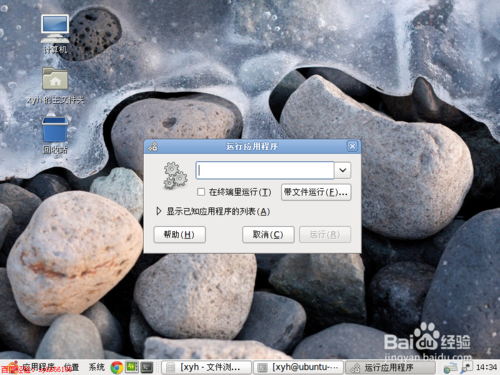This screenshot has width=500, height=375.
Task: Select the 运行应用程序 taskbar button
Action: (x=391, y=368)
